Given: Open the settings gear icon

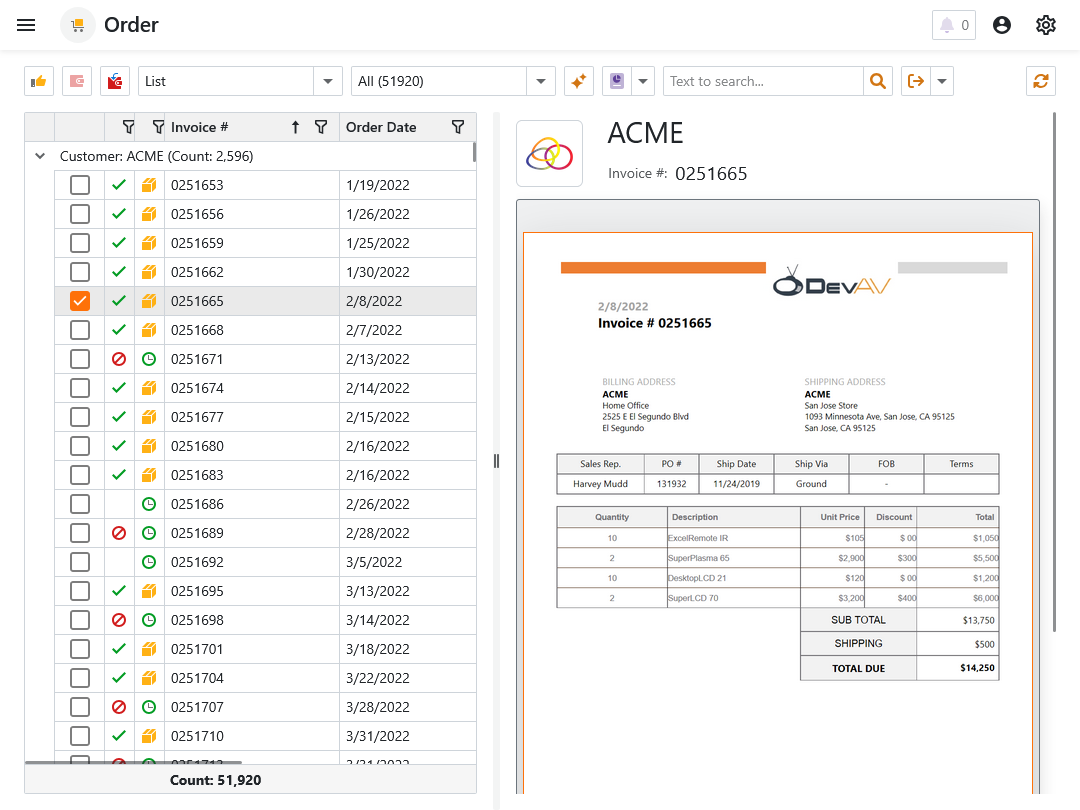Looking at the screenshot, I should pos(1046,25).
